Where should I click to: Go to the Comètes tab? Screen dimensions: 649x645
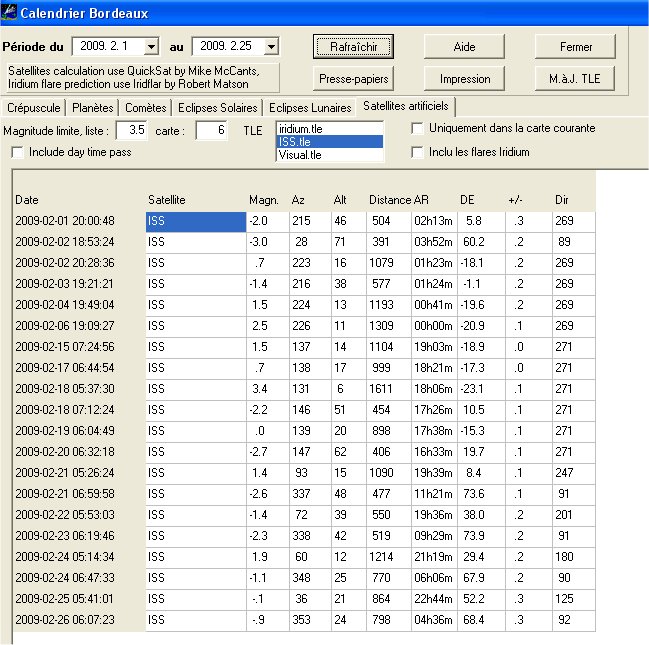point(145,108)
